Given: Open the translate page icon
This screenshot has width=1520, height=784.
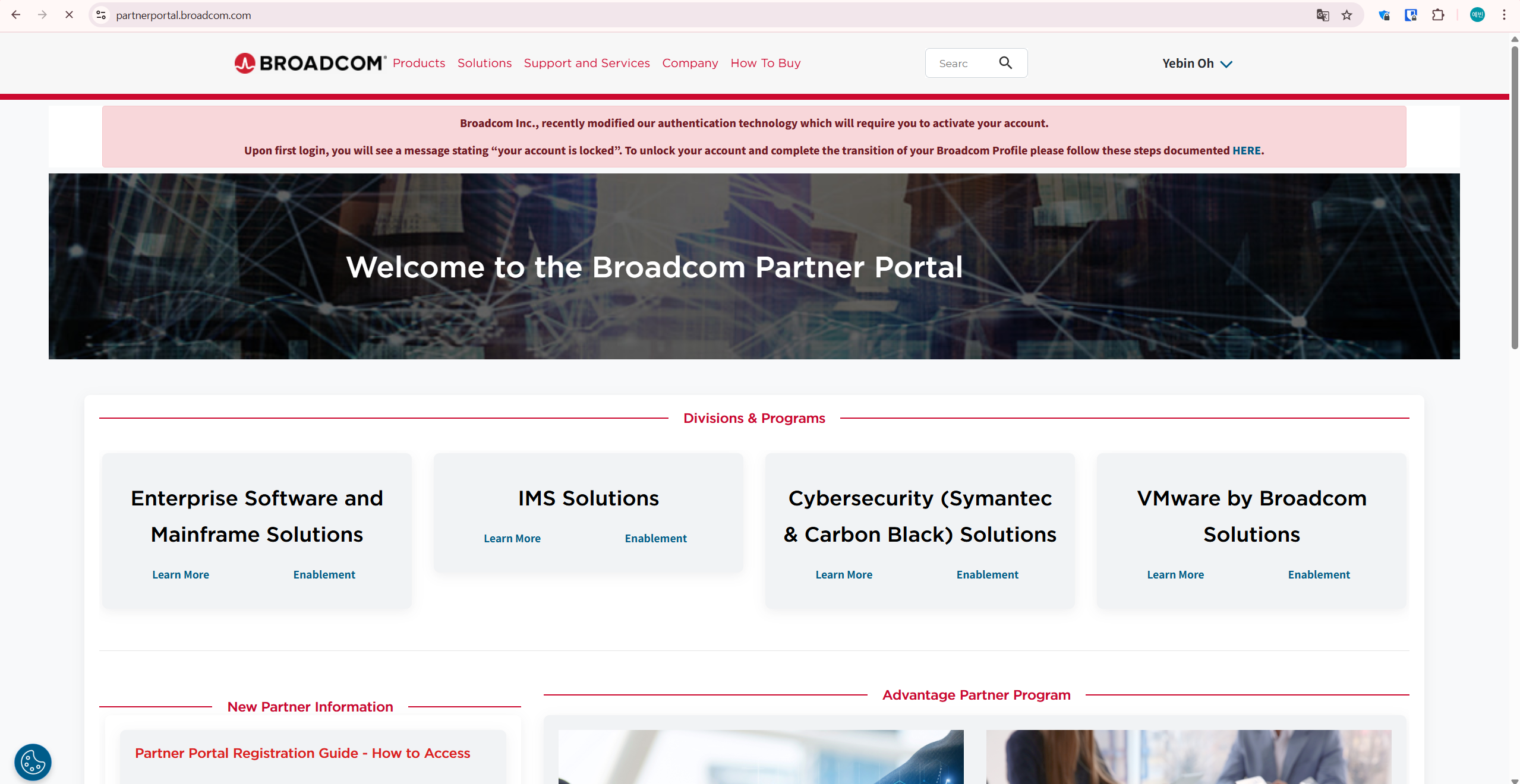Looking at the screenshot, I should tap(1322, 15).
